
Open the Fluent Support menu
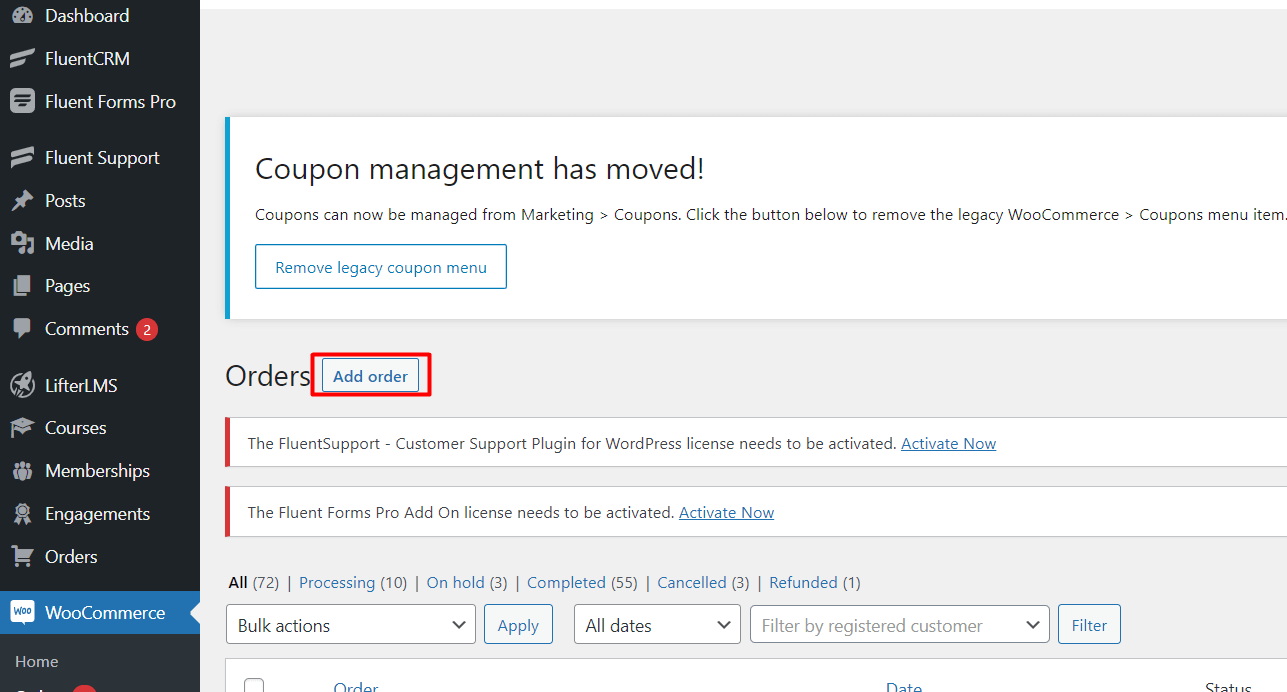point(100,158)
